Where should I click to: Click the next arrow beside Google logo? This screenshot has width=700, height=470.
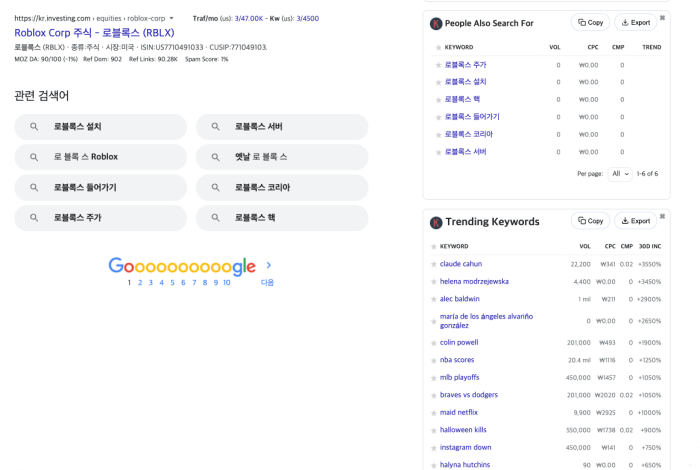point(268,265)
